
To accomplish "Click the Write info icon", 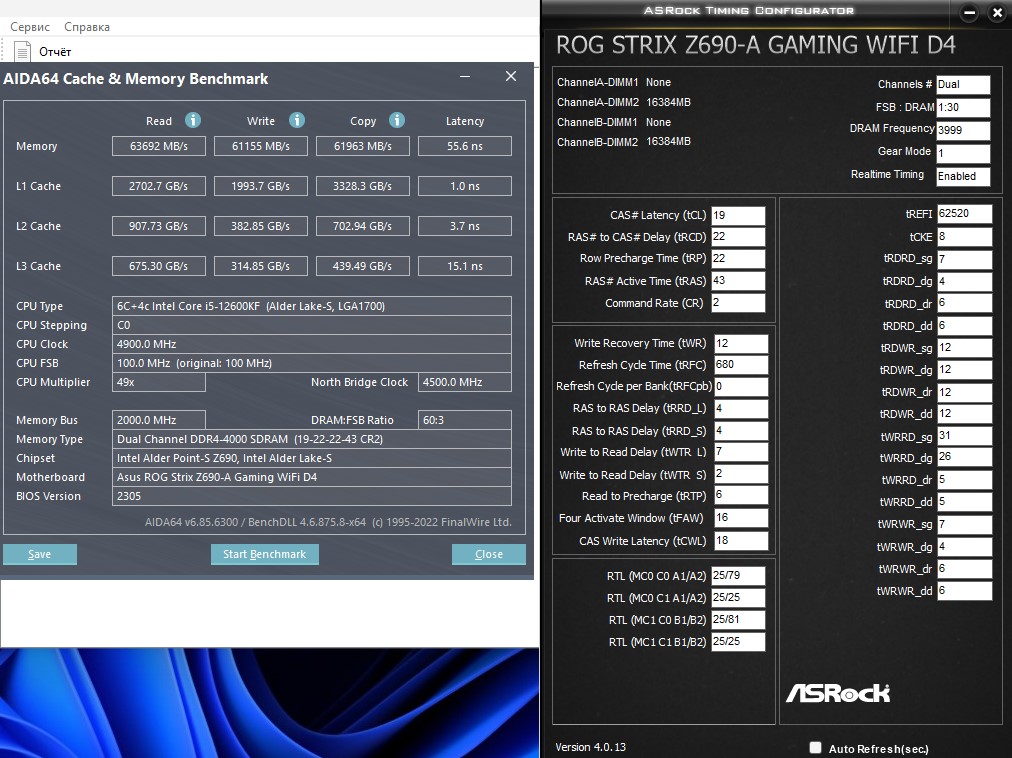I will 296,120.
